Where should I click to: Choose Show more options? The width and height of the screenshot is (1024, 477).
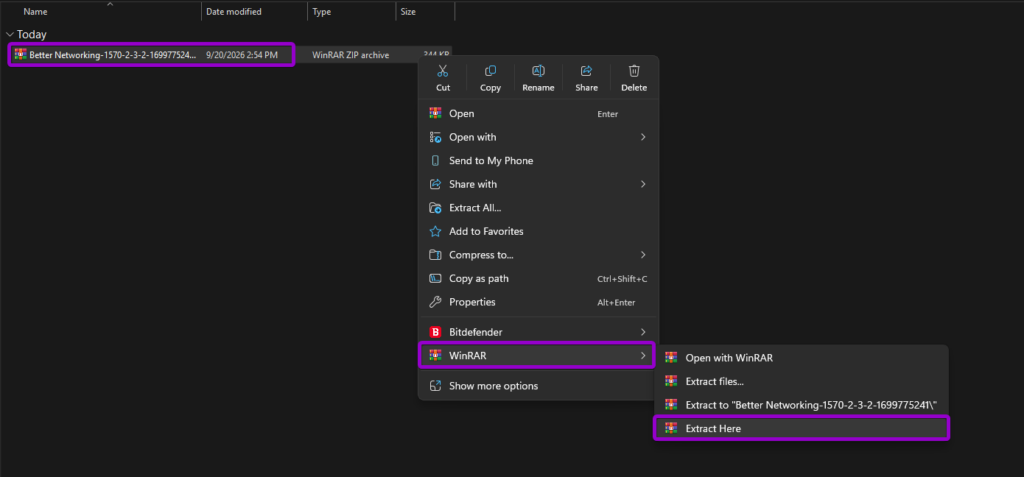click(x=538, y=386)
